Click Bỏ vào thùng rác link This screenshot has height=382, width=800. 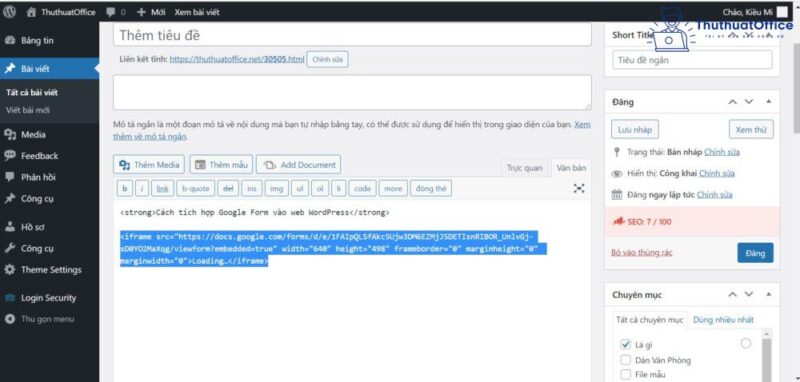[x=642, y=252]
